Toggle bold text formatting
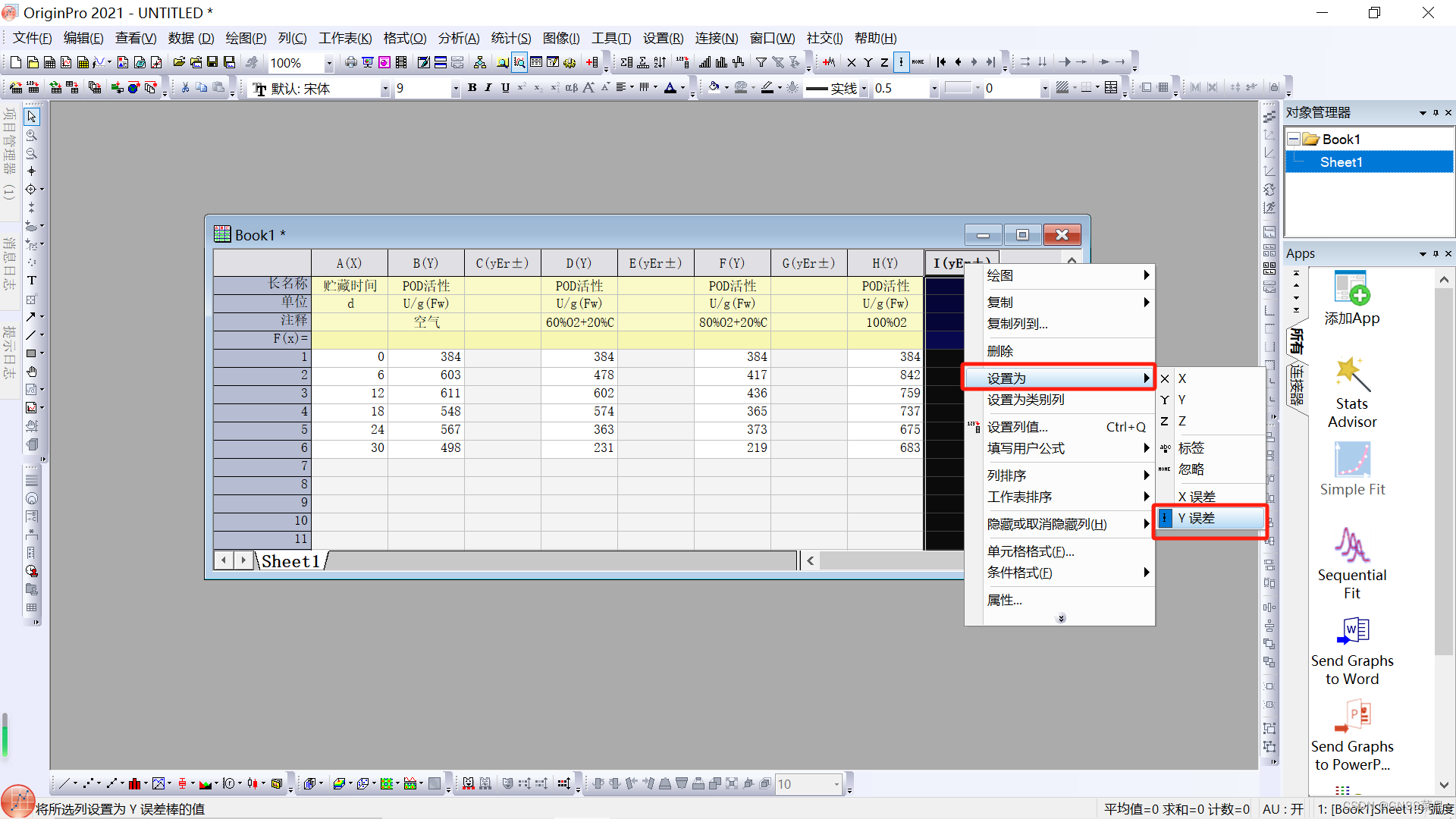This screenshot has width=1456, height=819. 472,88
